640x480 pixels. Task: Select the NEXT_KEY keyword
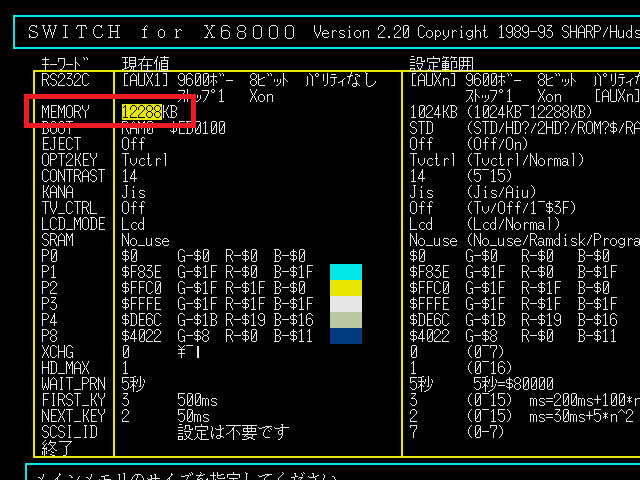click(x=73, y=416)
